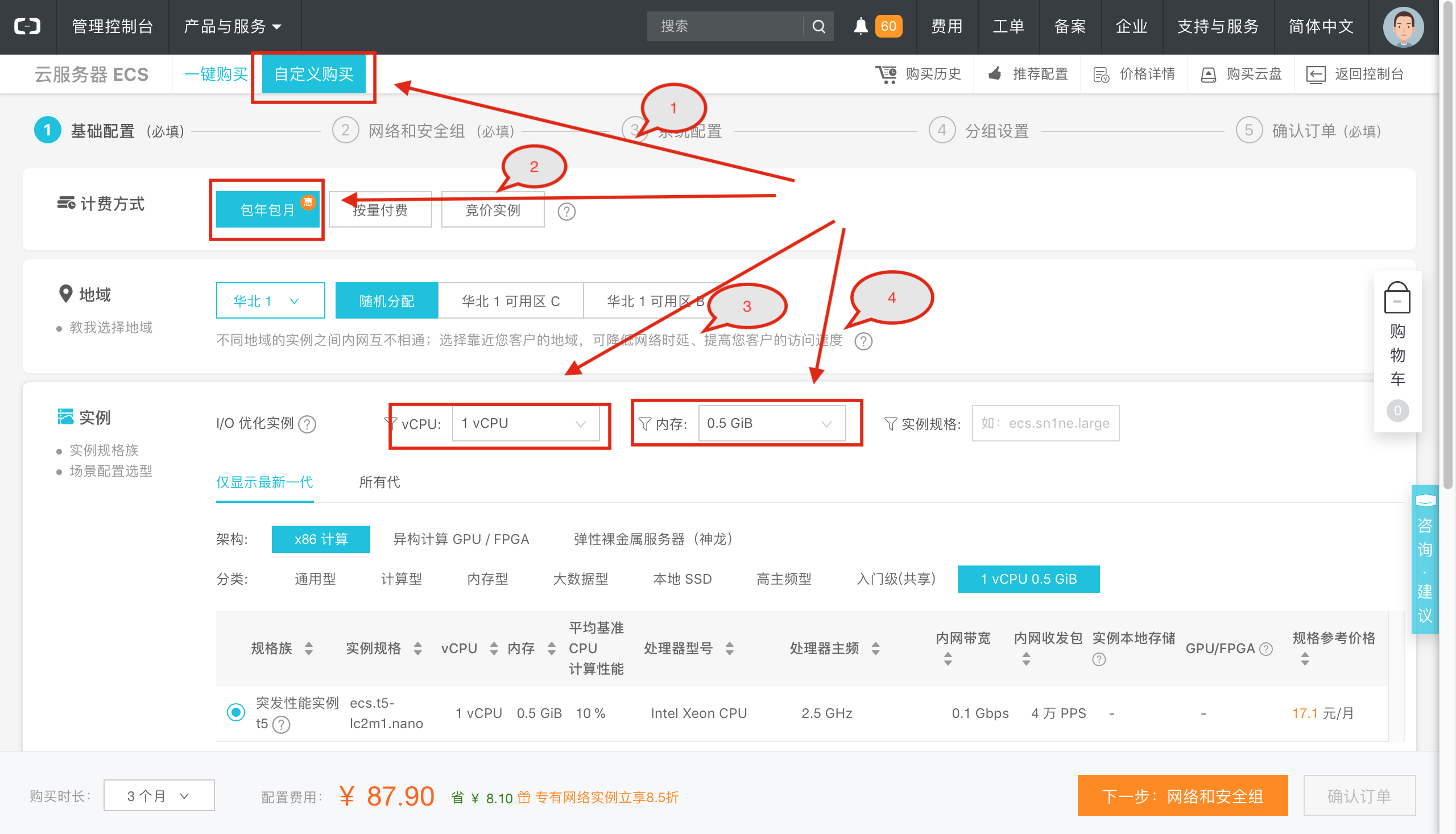This screenshot has height=834, width=1456.
Task: Click the GPU/FPGA column help icon
Action: click(1266, 649)
